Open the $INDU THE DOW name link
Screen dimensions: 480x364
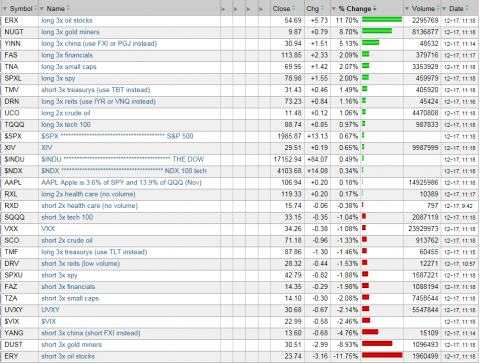[122, 159]
